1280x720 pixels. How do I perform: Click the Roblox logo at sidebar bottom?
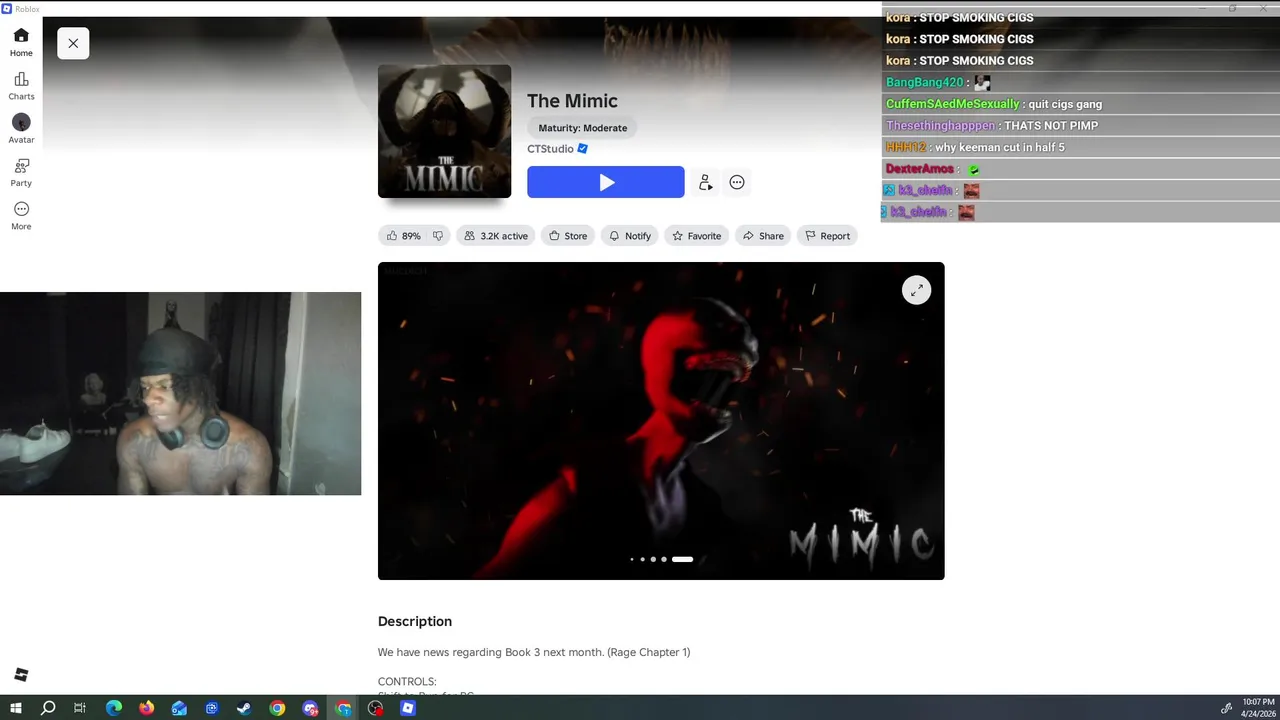[21, 675]
